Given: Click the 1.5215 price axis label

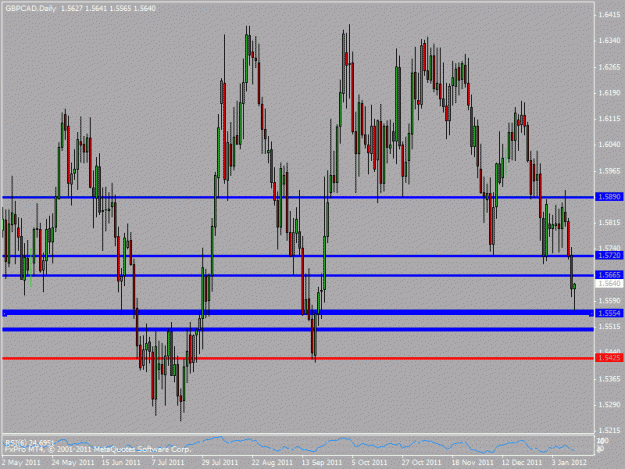Looking at the screenshot, I should 609,431.
